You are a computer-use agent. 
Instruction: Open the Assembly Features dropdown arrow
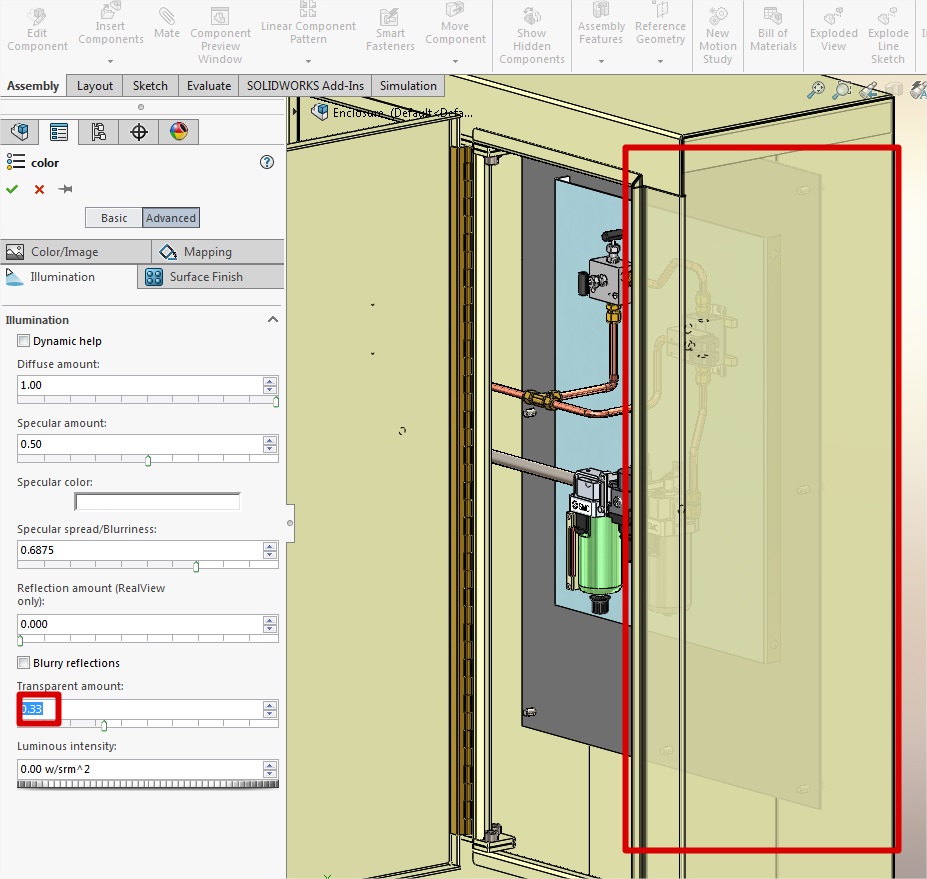601,61
